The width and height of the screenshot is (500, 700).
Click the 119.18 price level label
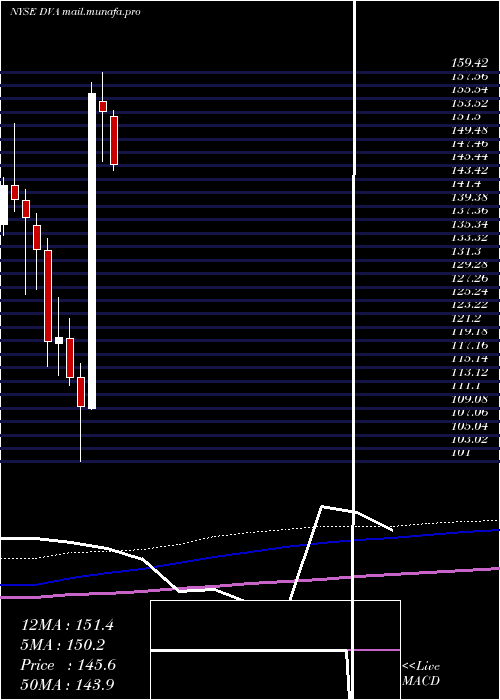469,332
